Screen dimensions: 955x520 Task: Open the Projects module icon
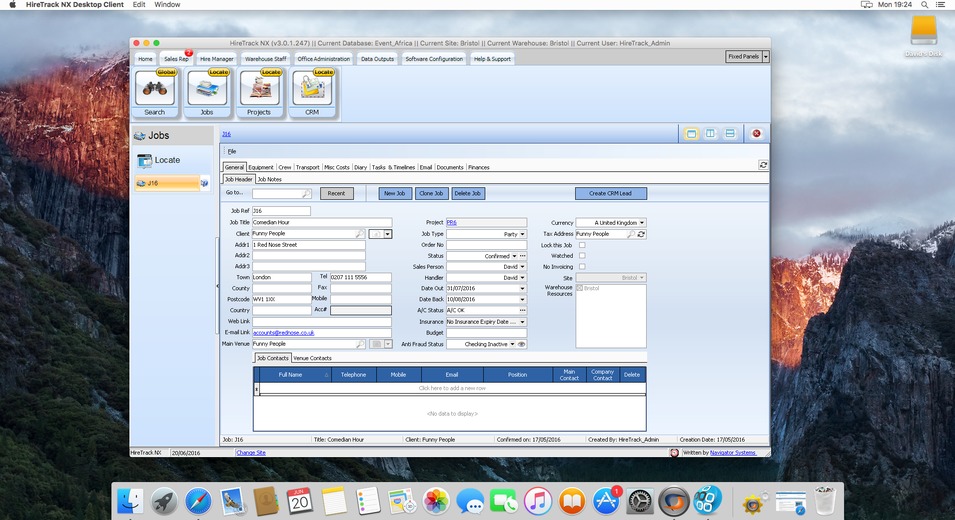pos(259,89)
